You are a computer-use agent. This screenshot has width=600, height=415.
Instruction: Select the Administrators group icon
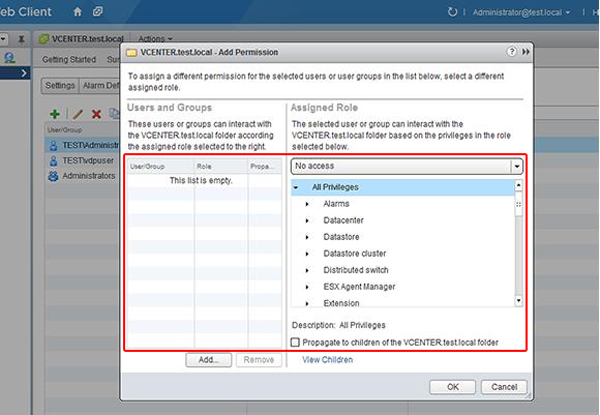[53, 176]
